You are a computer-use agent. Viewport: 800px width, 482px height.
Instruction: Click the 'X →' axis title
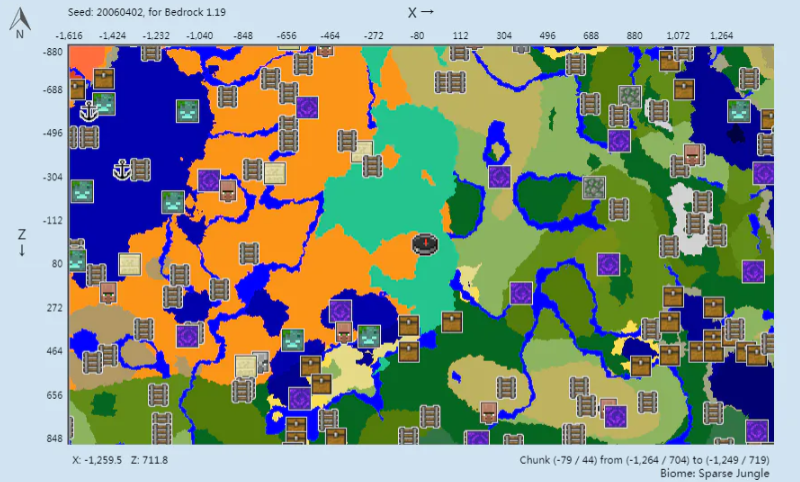[420, 12]
